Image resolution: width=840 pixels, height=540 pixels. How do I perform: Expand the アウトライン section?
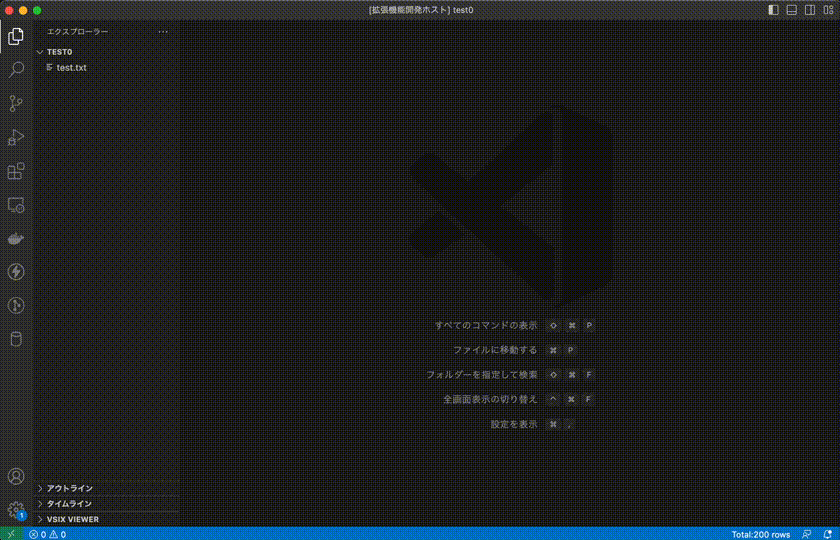(x=107, y=489)
